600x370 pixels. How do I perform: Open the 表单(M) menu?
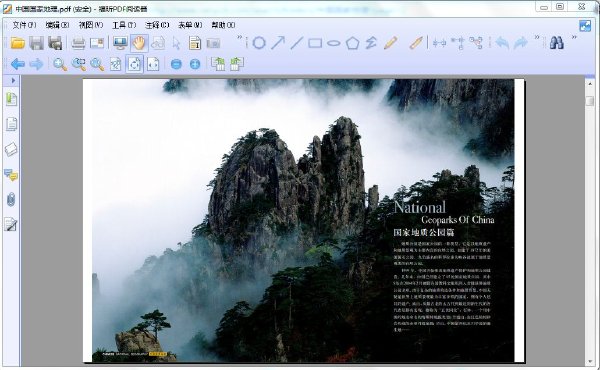coord(190,25)
